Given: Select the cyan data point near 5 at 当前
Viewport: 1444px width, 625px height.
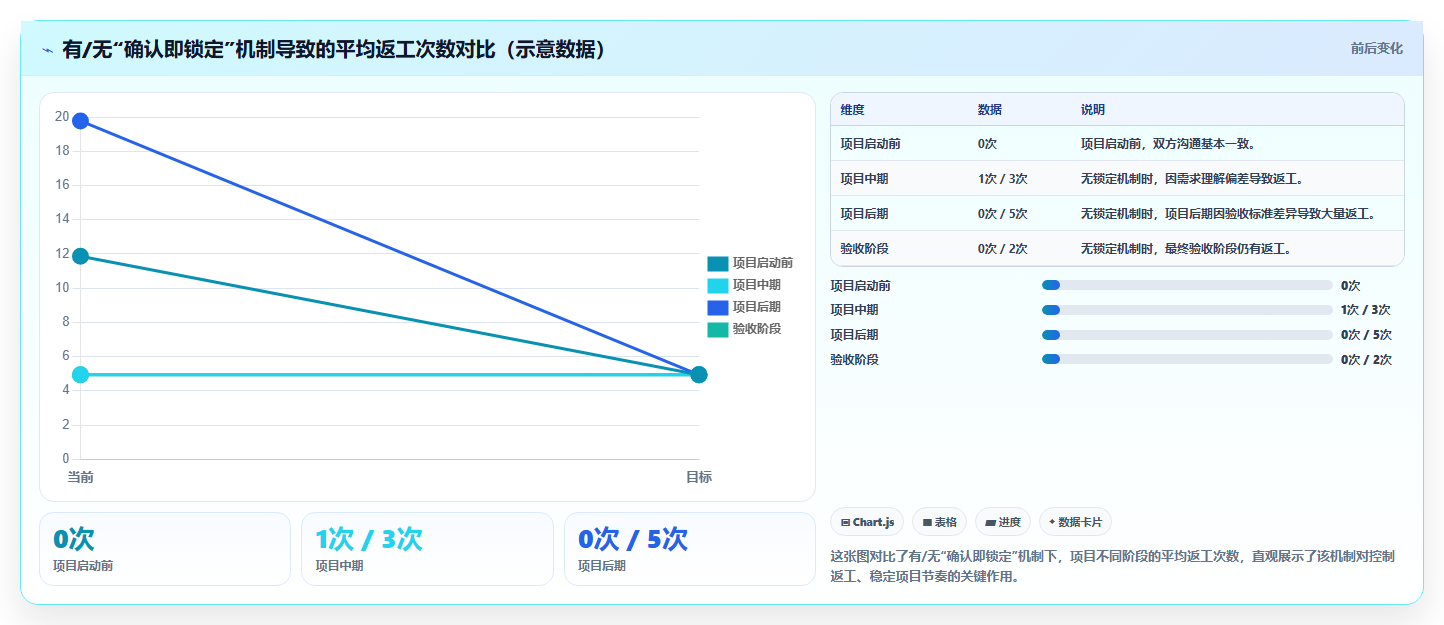Looking at the screenshot, I should [80, 375].
